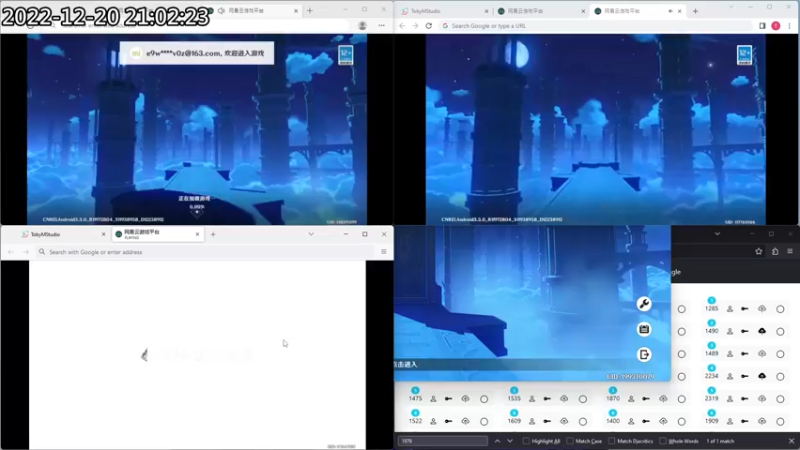Screen dimensions: 800x450
Task: Select the PLAYING 网易云游戏平台 tab in bottom-left Firefox
Action: tap(157, 234)
